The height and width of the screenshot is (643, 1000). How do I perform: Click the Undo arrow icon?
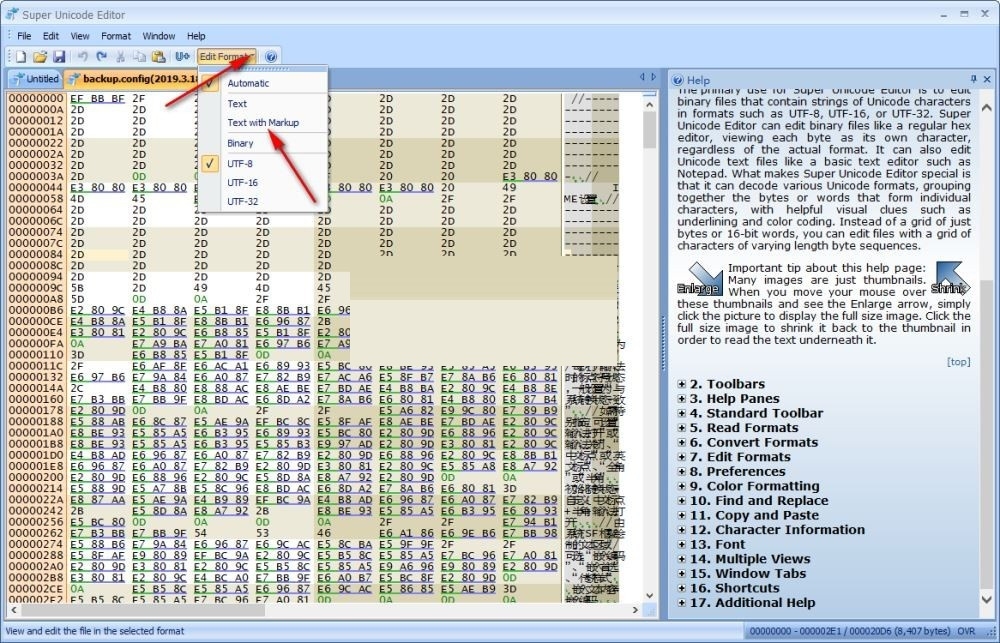pyautogui.click(x=83, y=57)
